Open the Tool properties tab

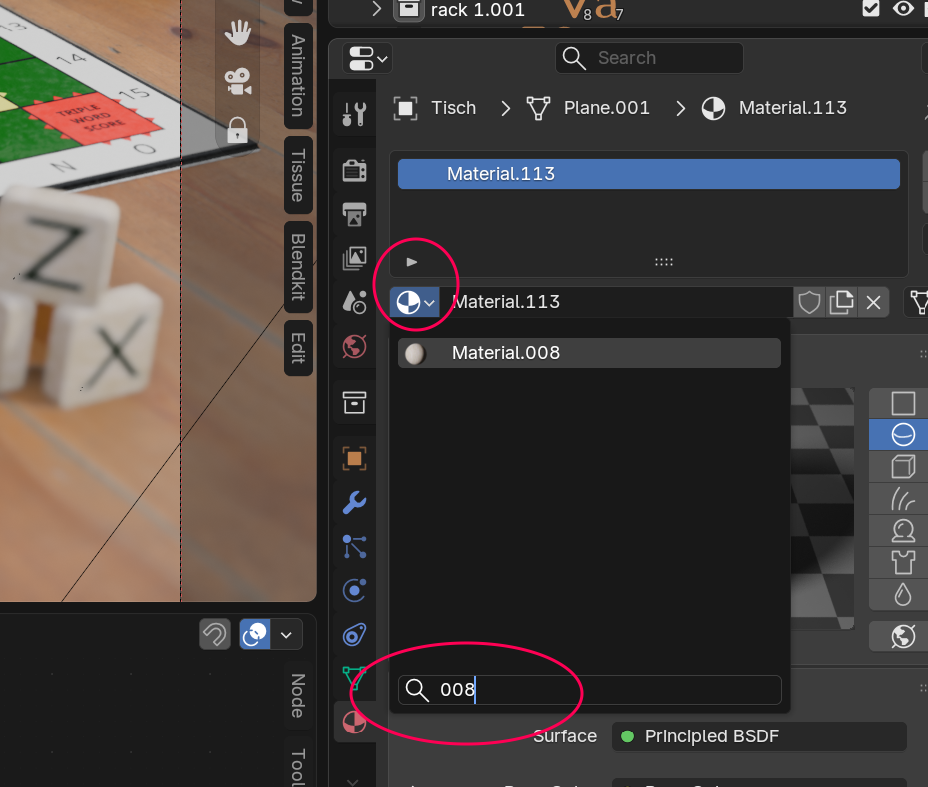coord(355,114)
